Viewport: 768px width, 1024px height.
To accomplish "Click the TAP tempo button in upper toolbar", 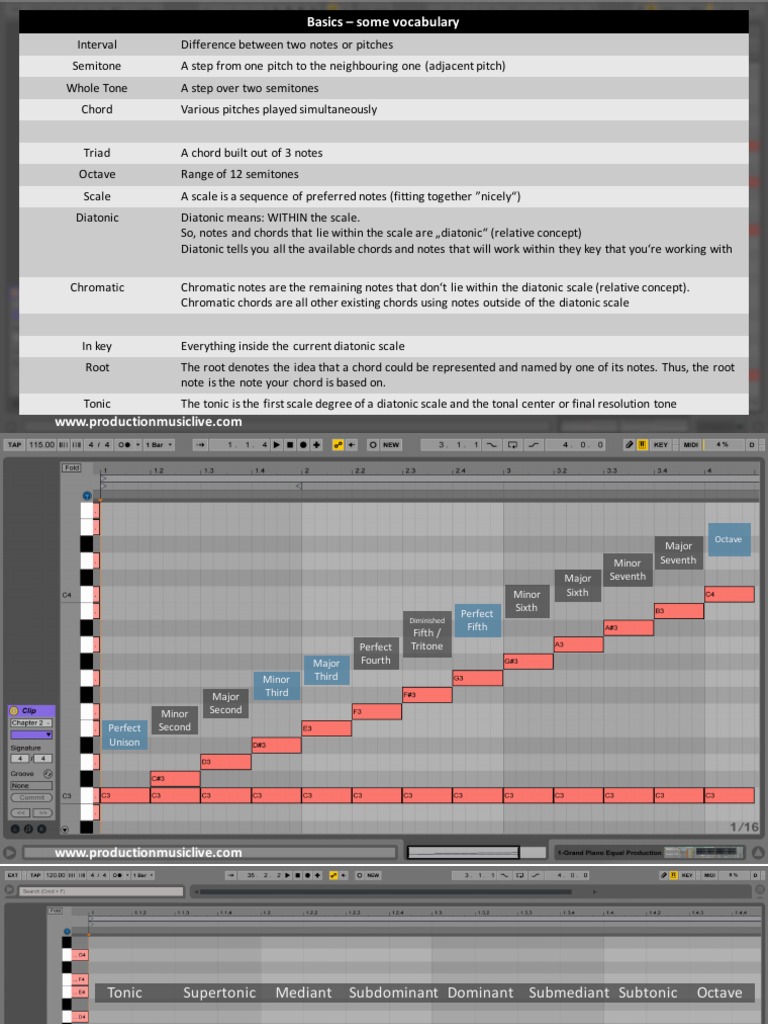I will point(14,445).
